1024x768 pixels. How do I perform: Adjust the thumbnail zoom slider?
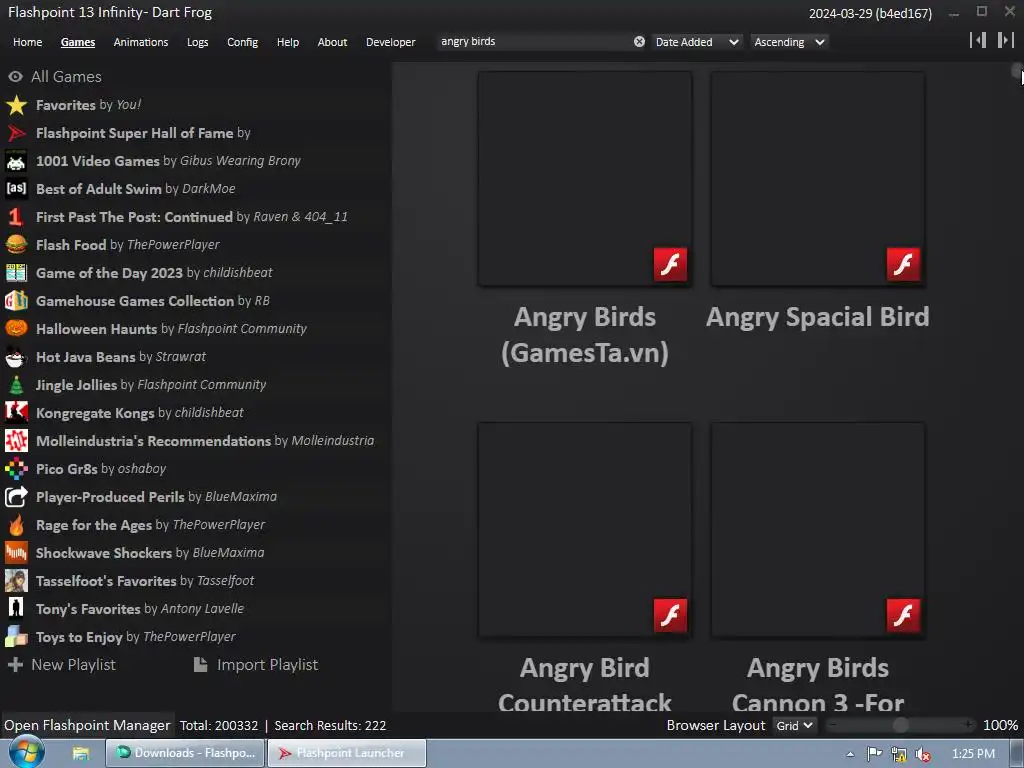pos(901,725)
